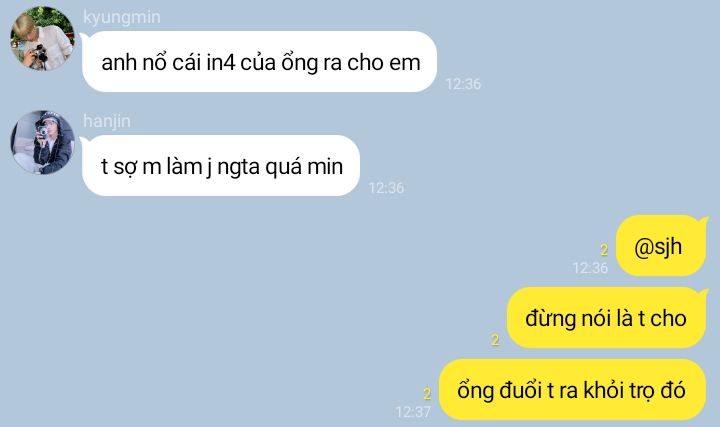This screenshot has width=720, height=427.
Task: Select the bubble 'ổng đuổi t ra khỏi trọ đó'
Action: pos(572,389)
